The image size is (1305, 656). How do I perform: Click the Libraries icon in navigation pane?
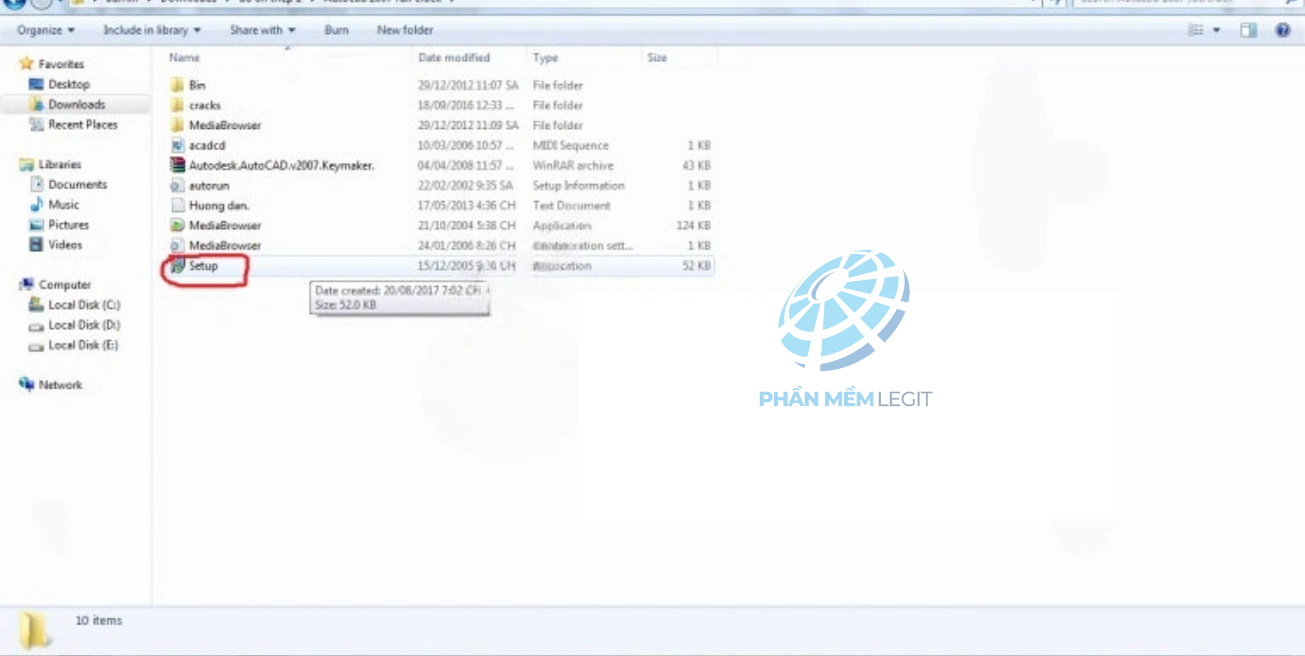26,165
